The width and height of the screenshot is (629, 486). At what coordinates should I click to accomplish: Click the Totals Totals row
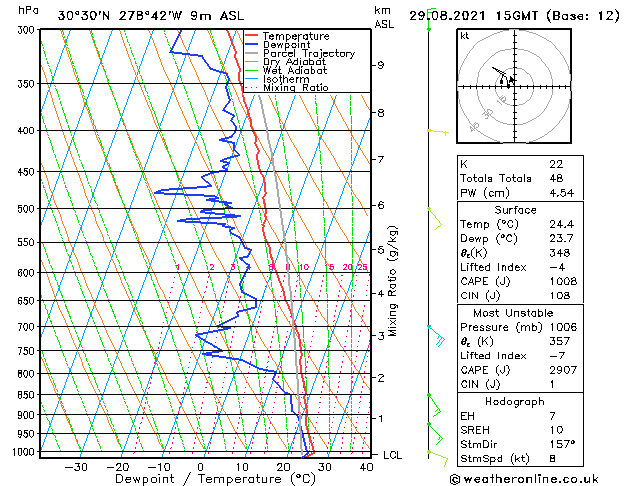point(520,178)
